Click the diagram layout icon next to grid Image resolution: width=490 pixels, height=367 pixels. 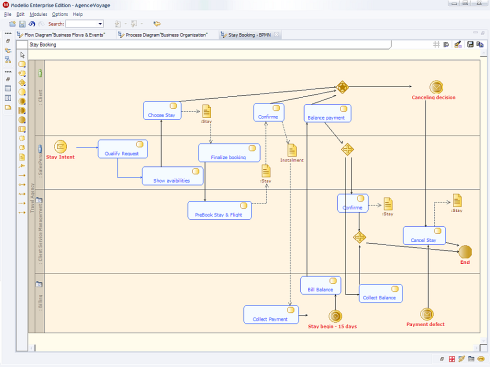(x=446, y=44)
